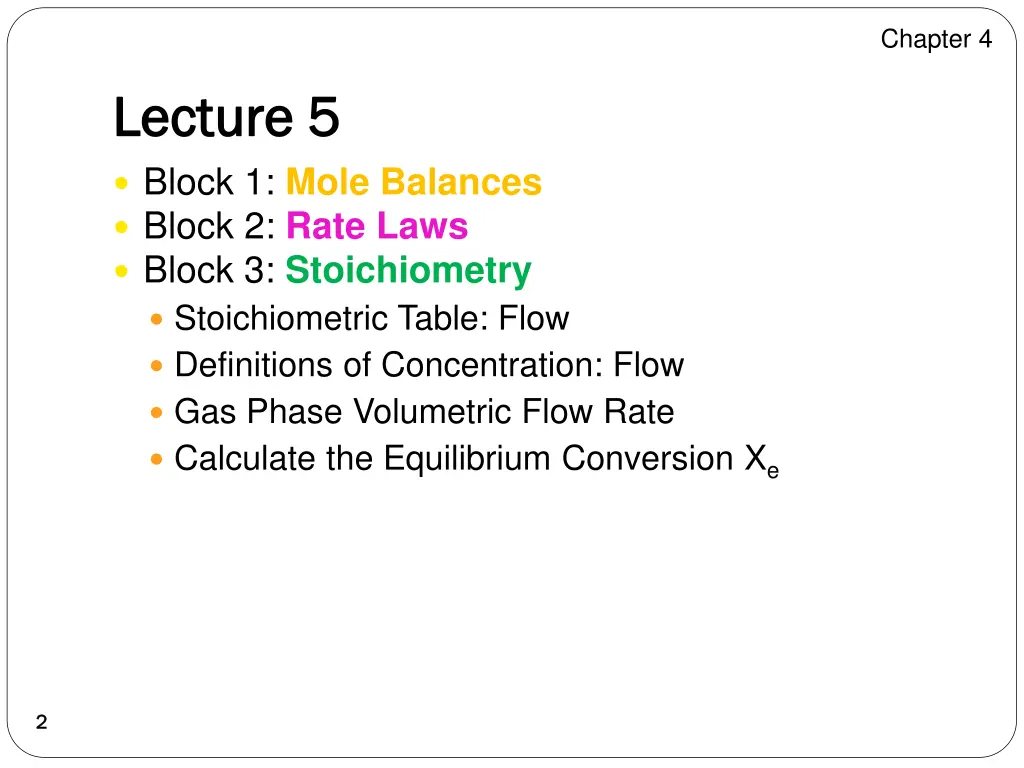Click the green "Stoichiometry" text
The width and height of the screenshot is (1024, 768).
(x=408, y=270)
